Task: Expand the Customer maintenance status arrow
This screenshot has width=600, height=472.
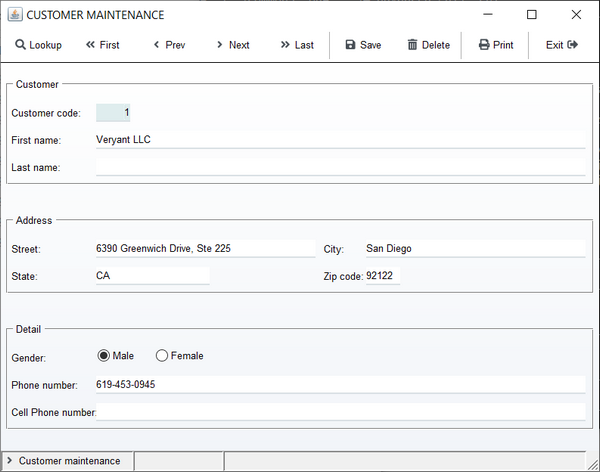Action: click(x=9, y=461)
